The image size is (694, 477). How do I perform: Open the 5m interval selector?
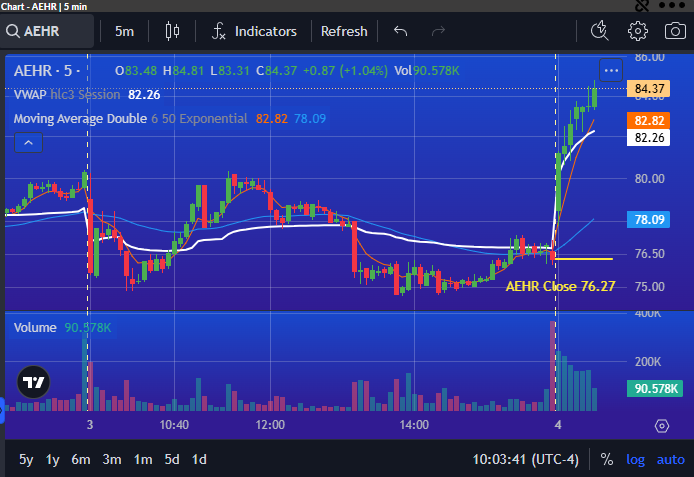[x=124, y=31]
